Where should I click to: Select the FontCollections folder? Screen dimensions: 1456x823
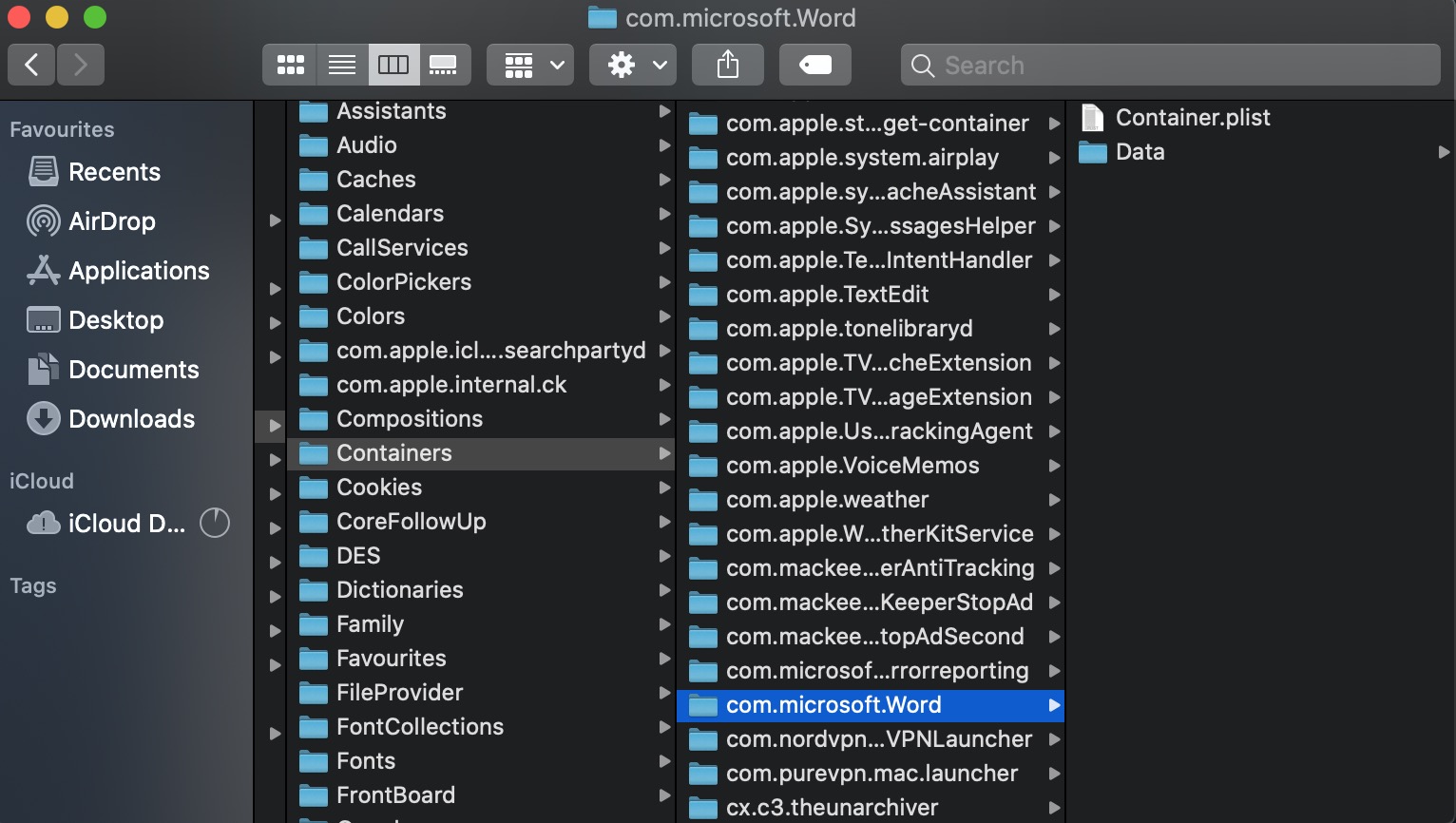(x=481, y=727)
